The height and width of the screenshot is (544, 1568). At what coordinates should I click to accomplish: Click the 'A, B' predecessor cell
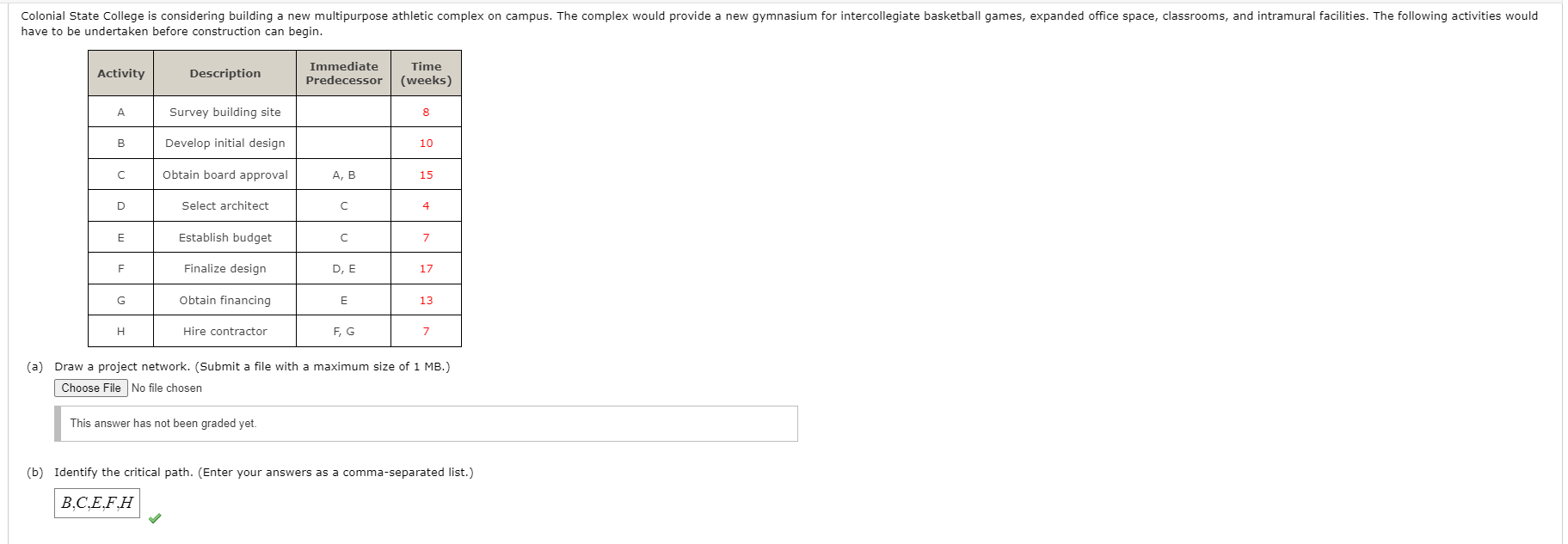[x=344, y=175]
